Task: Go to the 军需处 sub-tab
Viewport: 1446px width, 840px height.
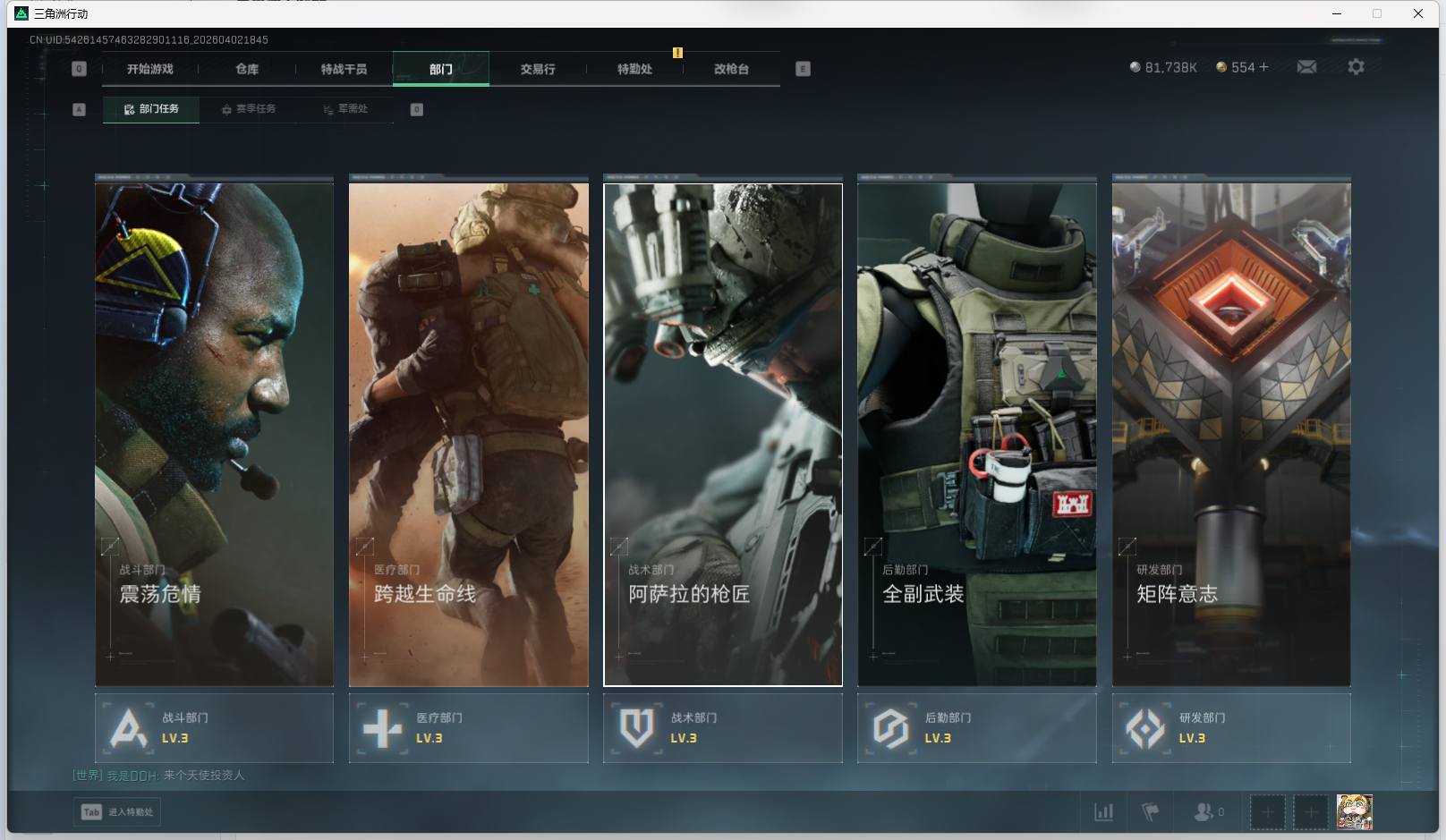Action: 345,109
